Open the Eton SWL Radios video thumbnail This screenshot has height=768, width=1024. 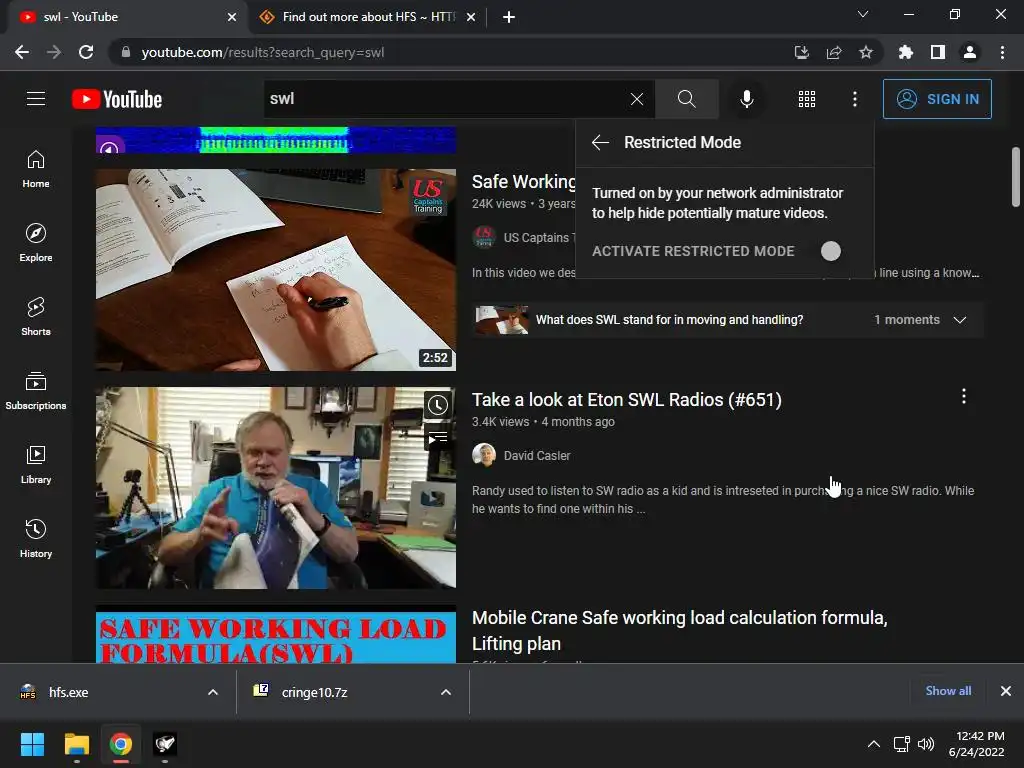[x=276, y=488]
